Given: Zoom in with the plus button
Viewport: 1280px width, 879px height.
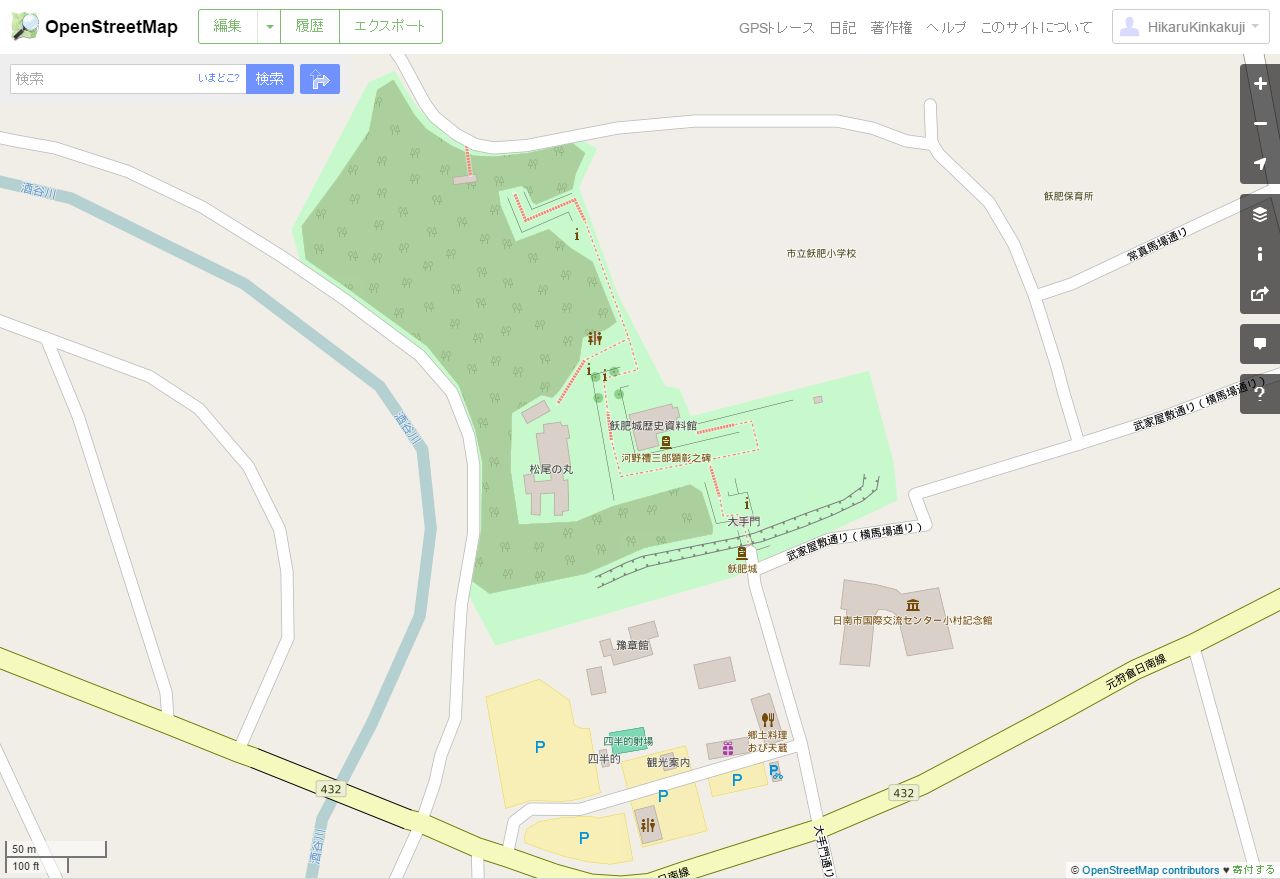Looking at the screenshot, I should 1260,84.
